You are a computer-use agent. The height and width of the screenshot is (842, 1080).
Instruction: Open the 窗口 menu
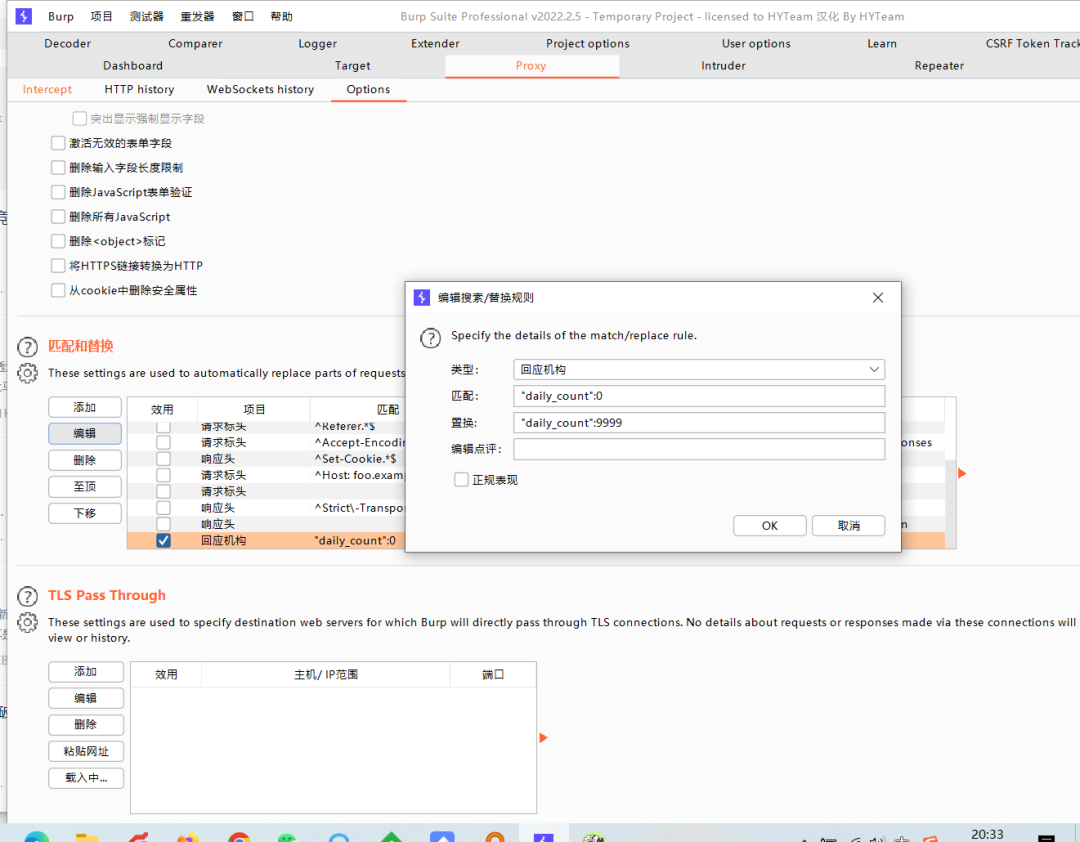pos(242,16)
